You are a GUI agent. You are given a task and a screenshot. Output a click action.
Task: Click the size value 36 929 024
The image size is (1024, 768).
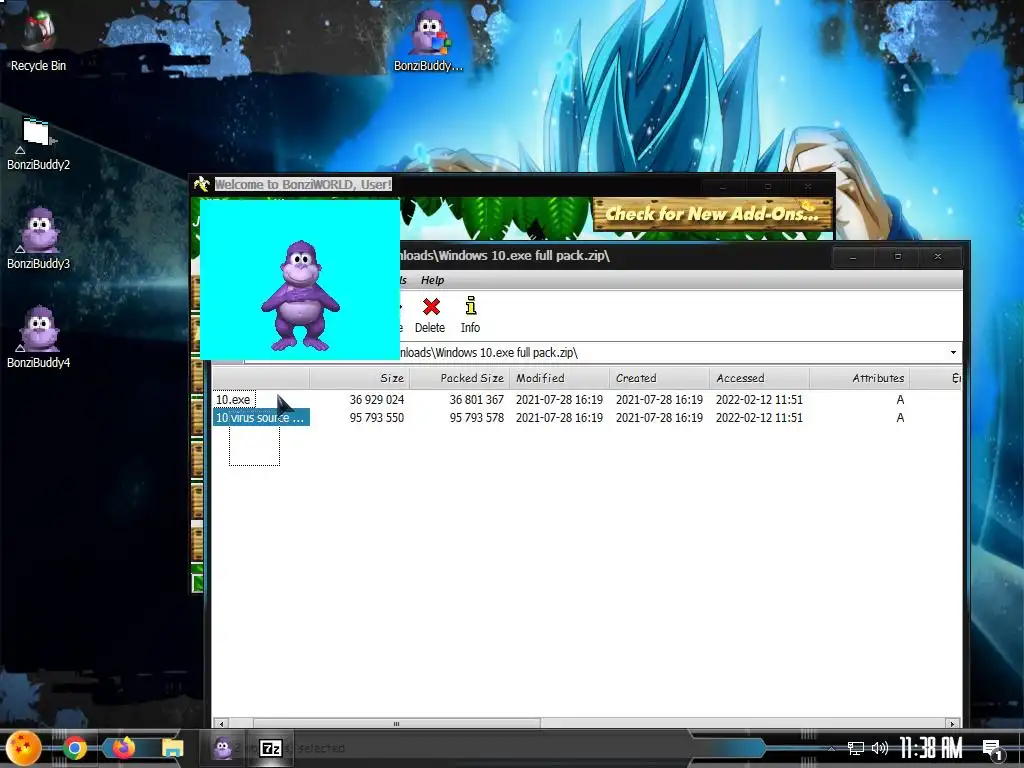click(377, 400)
